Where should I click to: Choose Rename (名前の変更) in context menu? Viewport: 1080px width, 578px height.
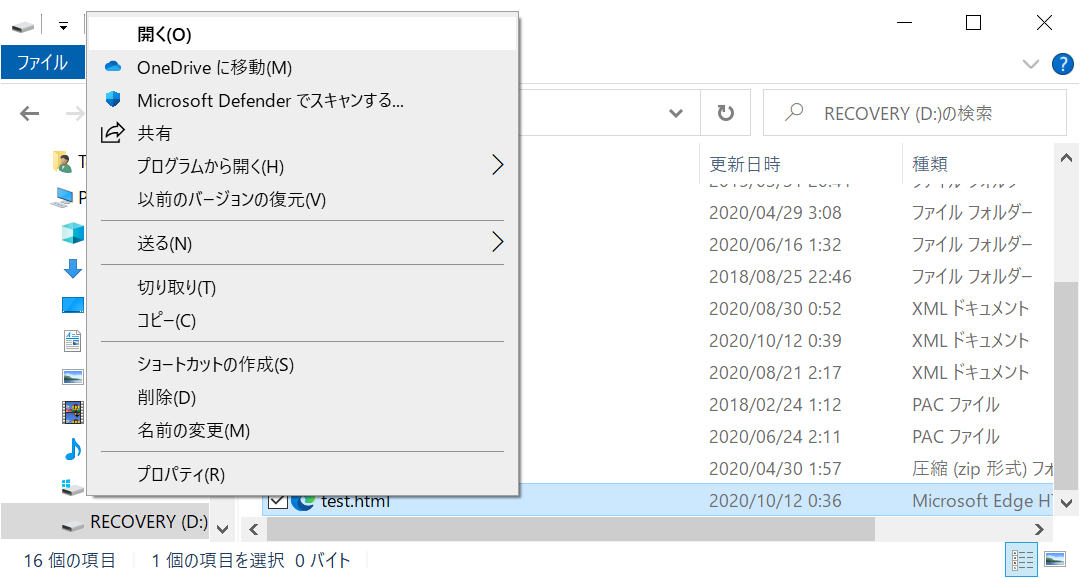coord(302,431)
